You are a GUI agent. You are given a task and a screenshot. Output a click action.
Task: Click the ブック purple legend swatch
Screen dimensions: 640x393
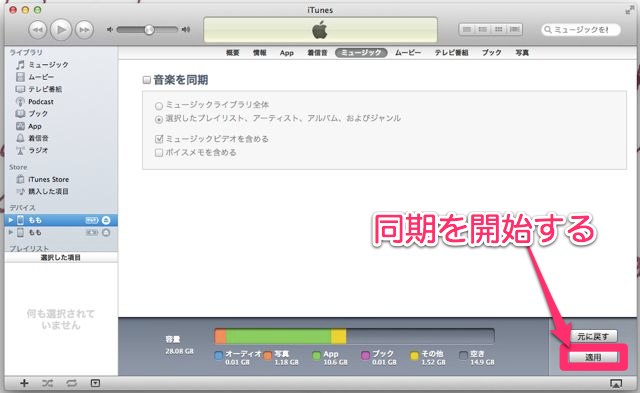point(365,356)
